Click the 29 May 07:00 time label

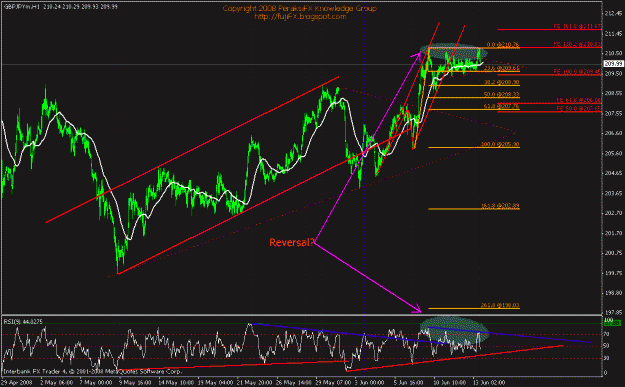pos(333,382)
